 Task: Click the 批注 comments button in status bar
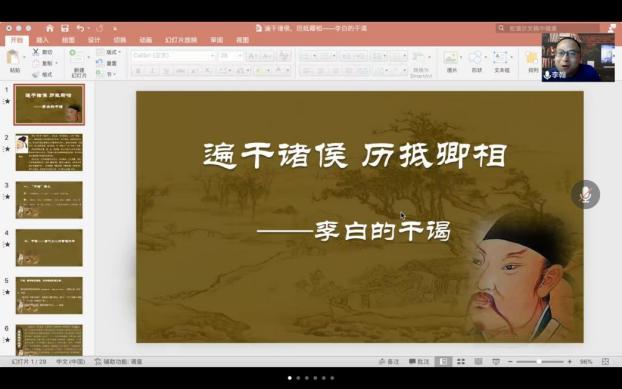pyautogui.click(x=419, y=361)
